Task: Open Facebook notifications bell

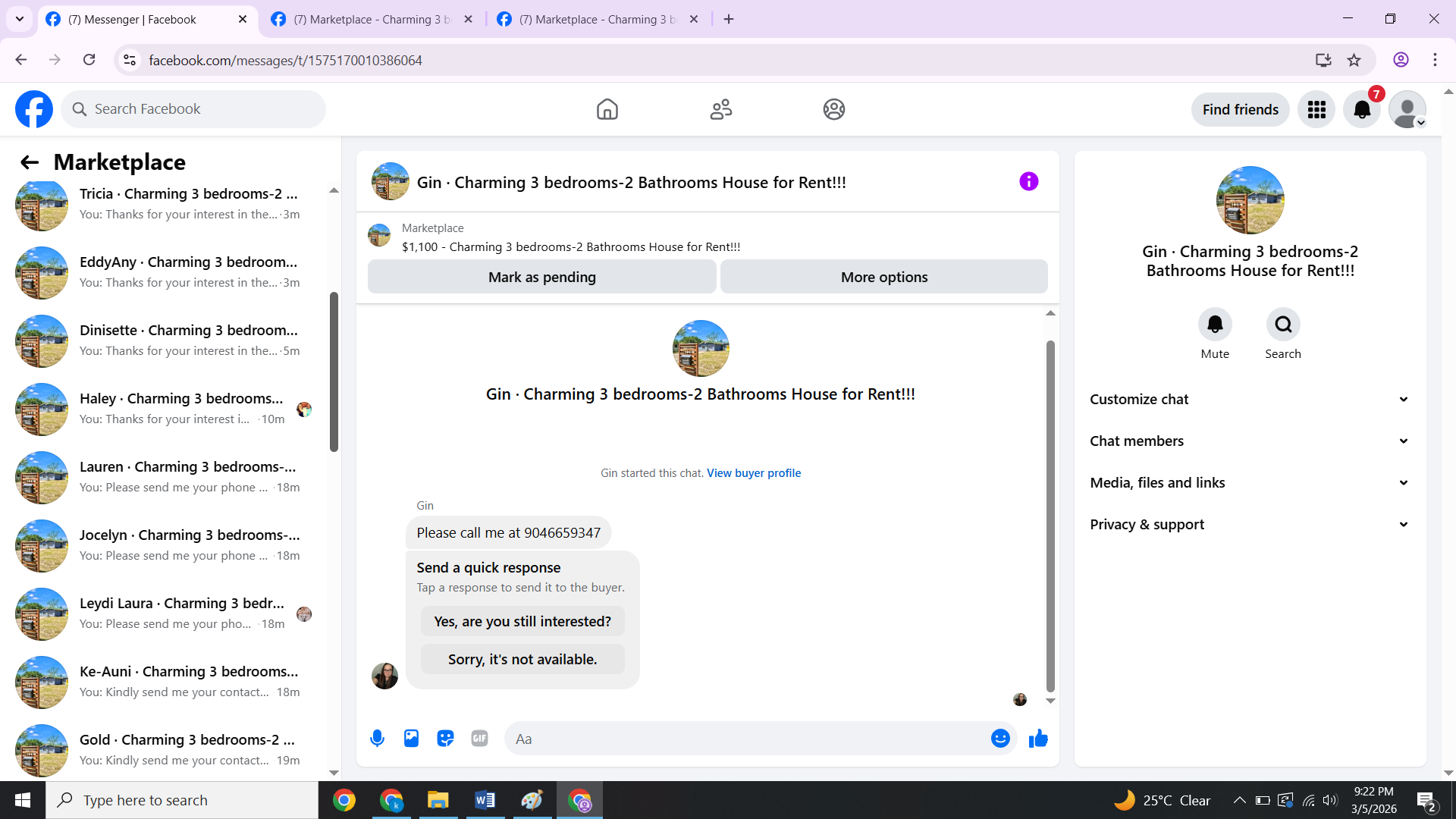Action: pyautogui.click(x=1362, y=109)
